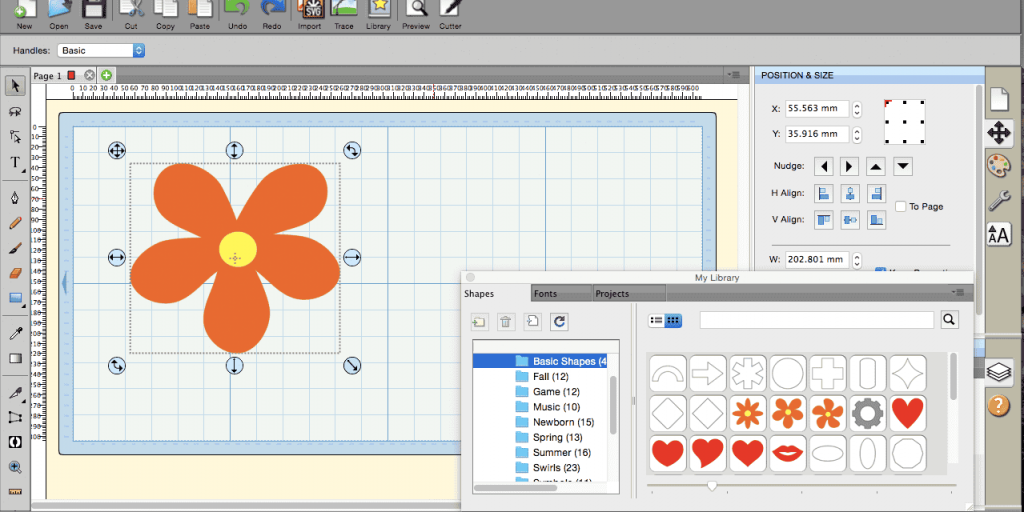Switch to the Fonts tab

pos(562,294)
